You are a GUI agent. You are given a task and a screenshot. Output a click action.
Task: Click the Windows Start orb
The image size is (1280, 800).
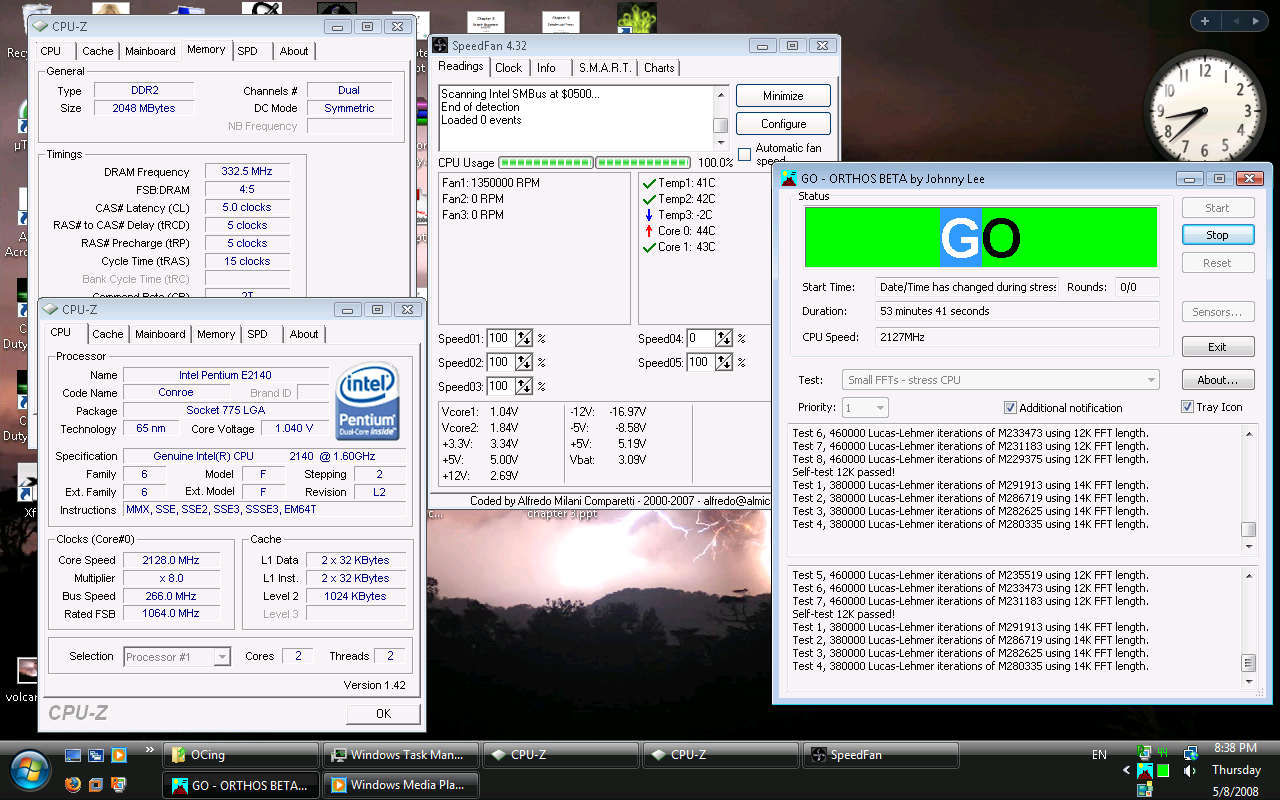(29, 768)
